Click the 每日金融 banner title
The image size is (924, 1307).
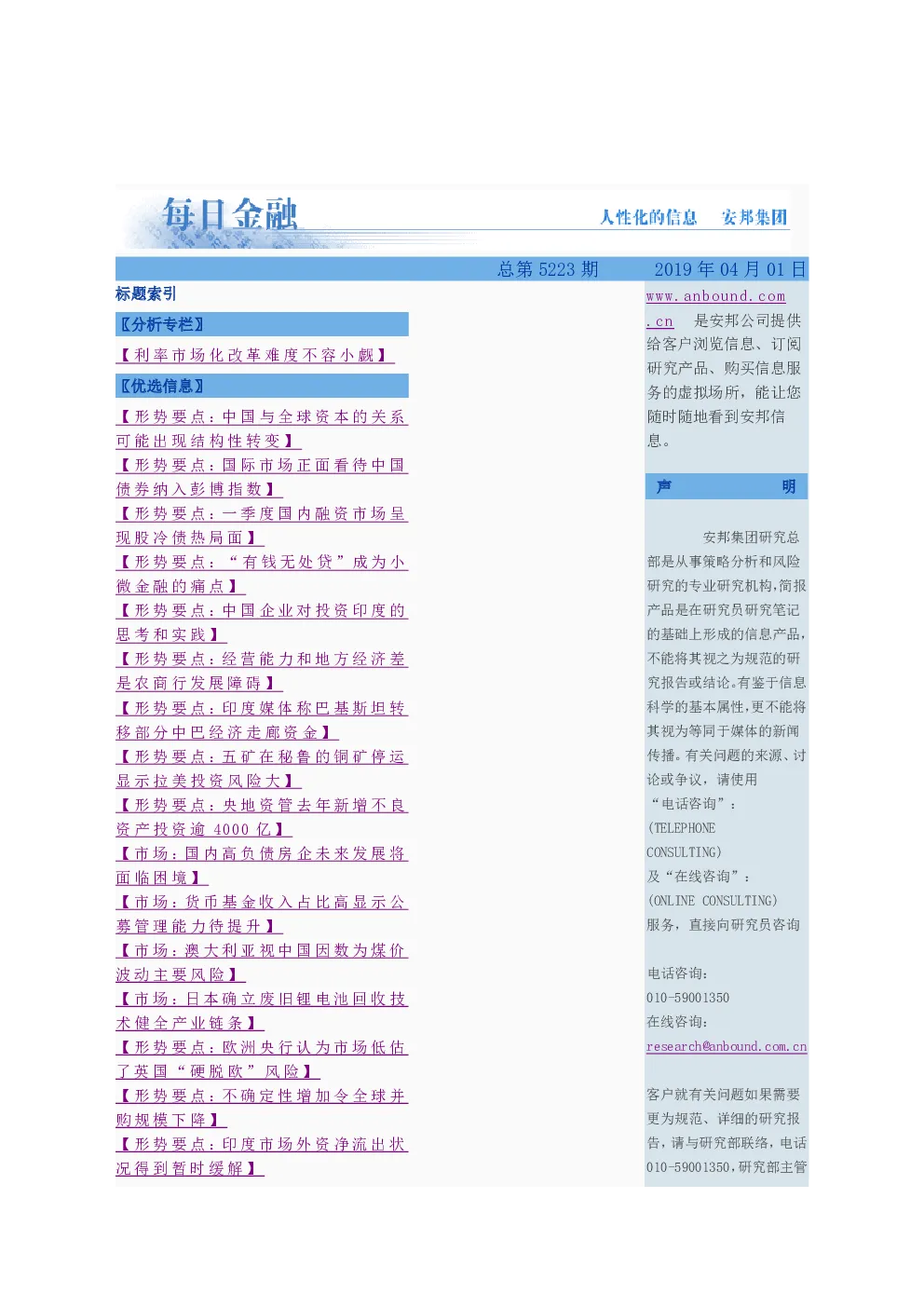tap(230, 215)
